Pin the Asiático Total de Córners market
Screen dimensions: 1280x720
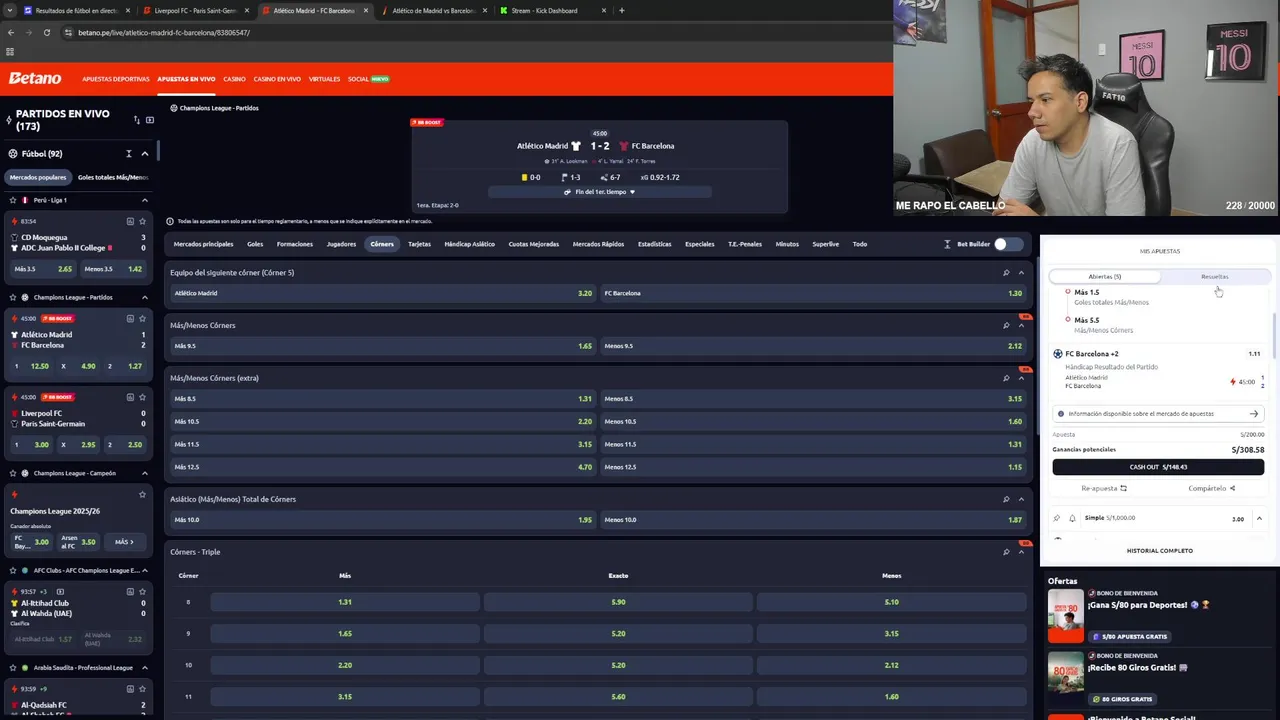pos(1006,499)
